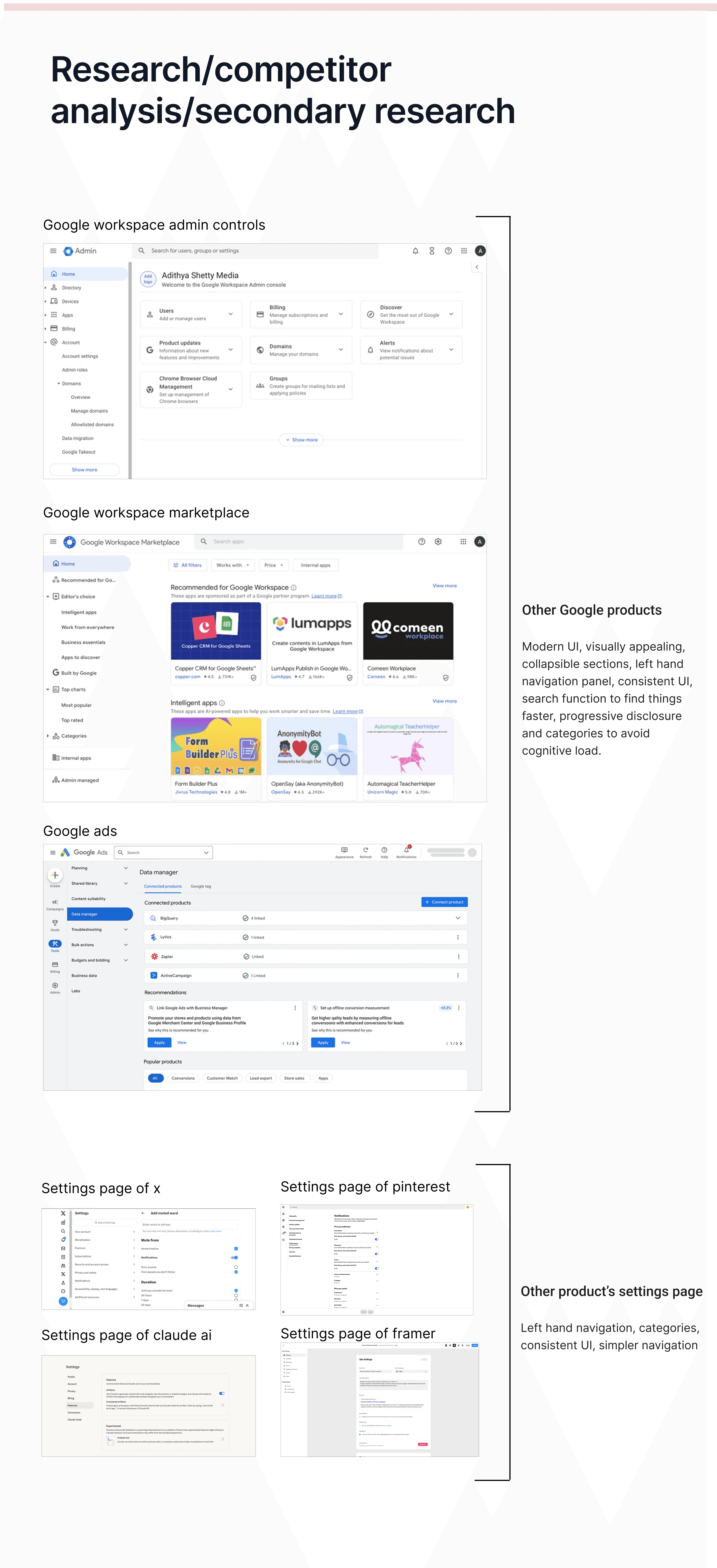Click the Create plus button in Google Ads
The image size is (717, 1568).
tap(55, 875)
